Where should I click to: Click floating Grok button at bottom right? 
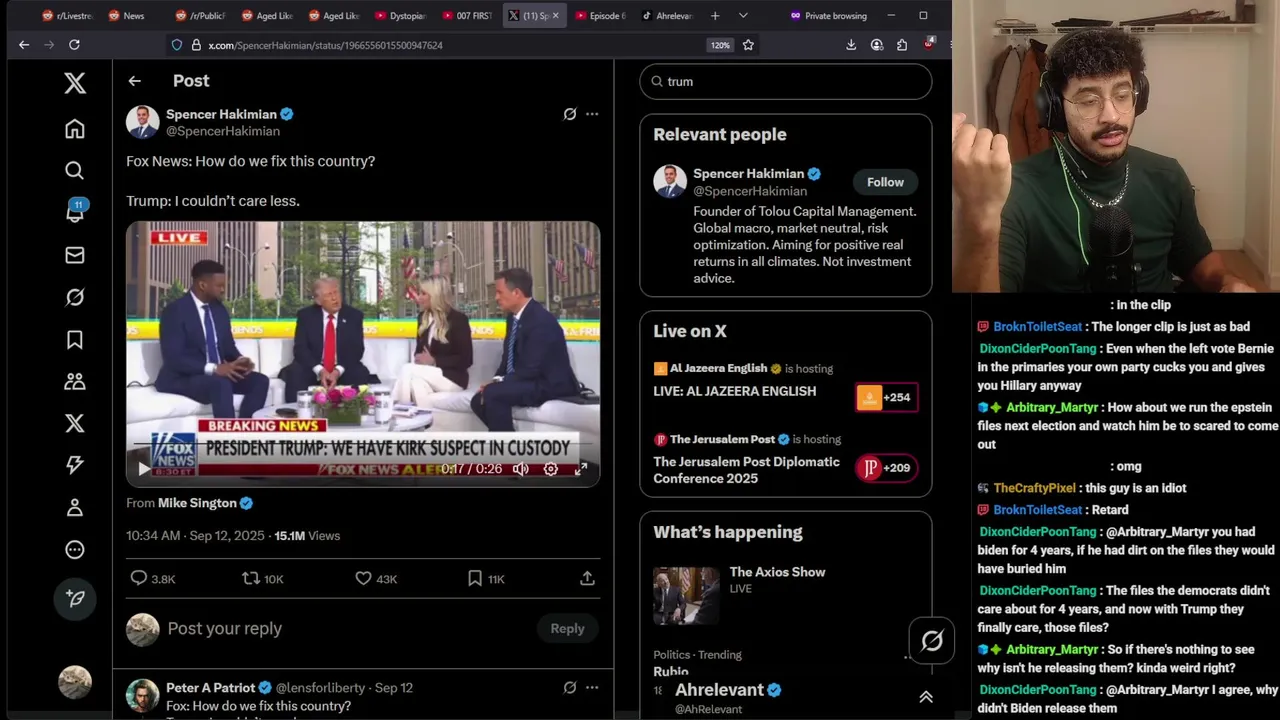tap(932, 641)
